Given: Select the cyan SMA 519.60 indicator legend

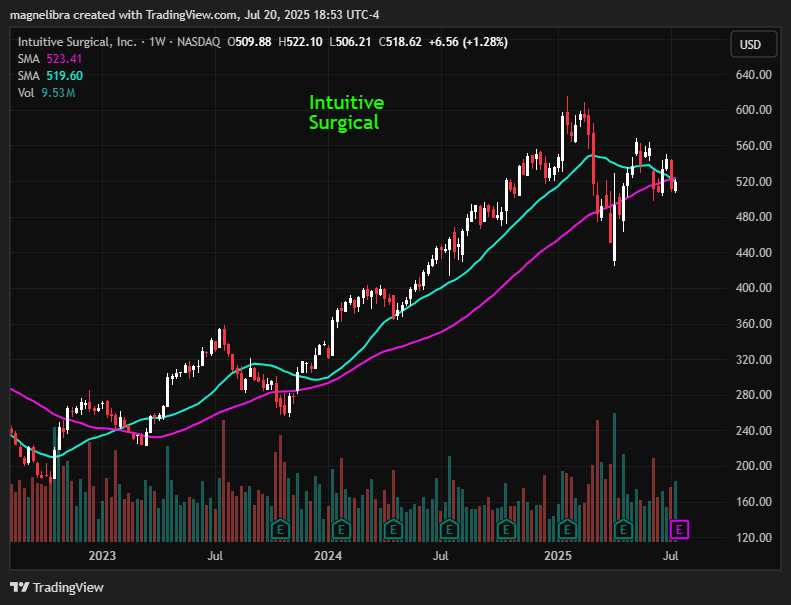Looking at the screenshot, I should click(50, 76).
